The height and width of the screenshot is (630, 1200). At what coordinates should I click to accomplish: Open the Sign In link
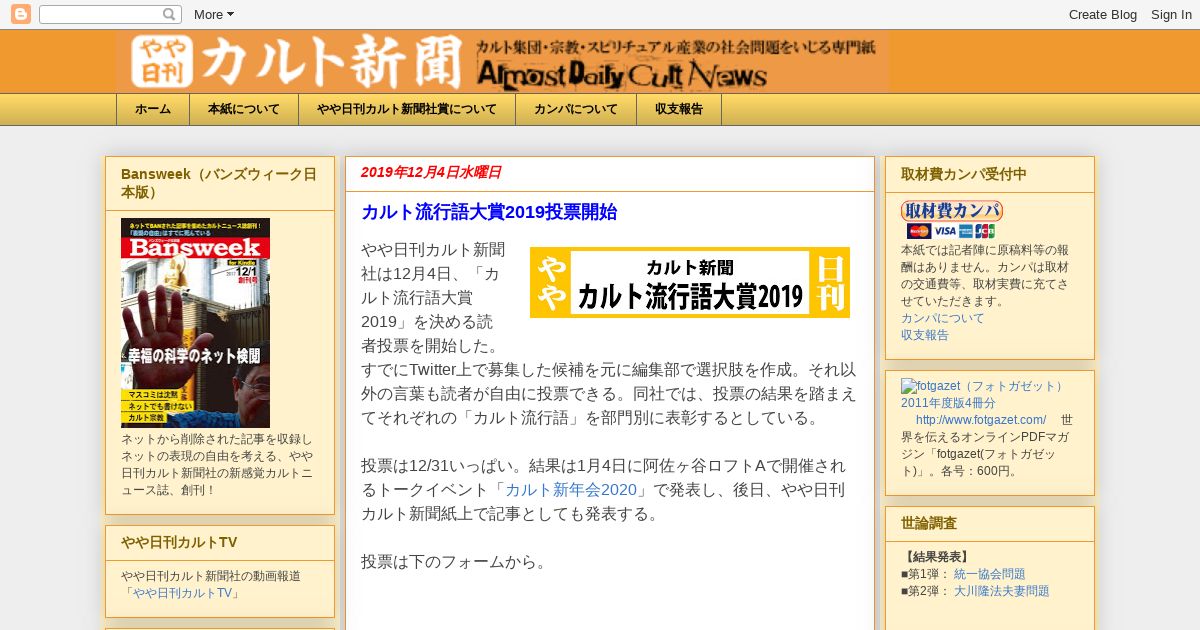[x=1171, y=14]
